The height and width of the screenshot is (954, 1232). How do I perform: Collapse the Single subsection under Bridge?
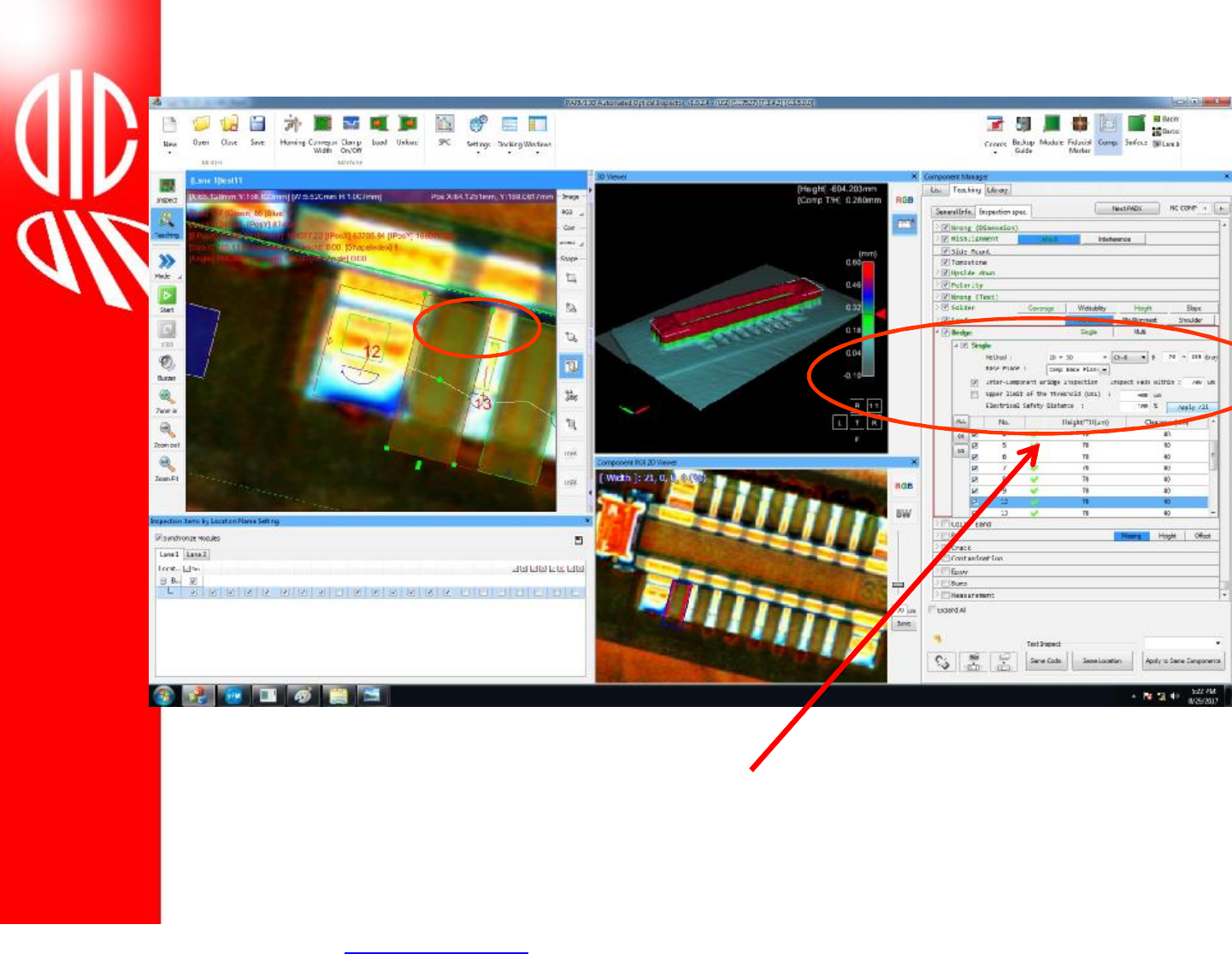tap(957, 345)
